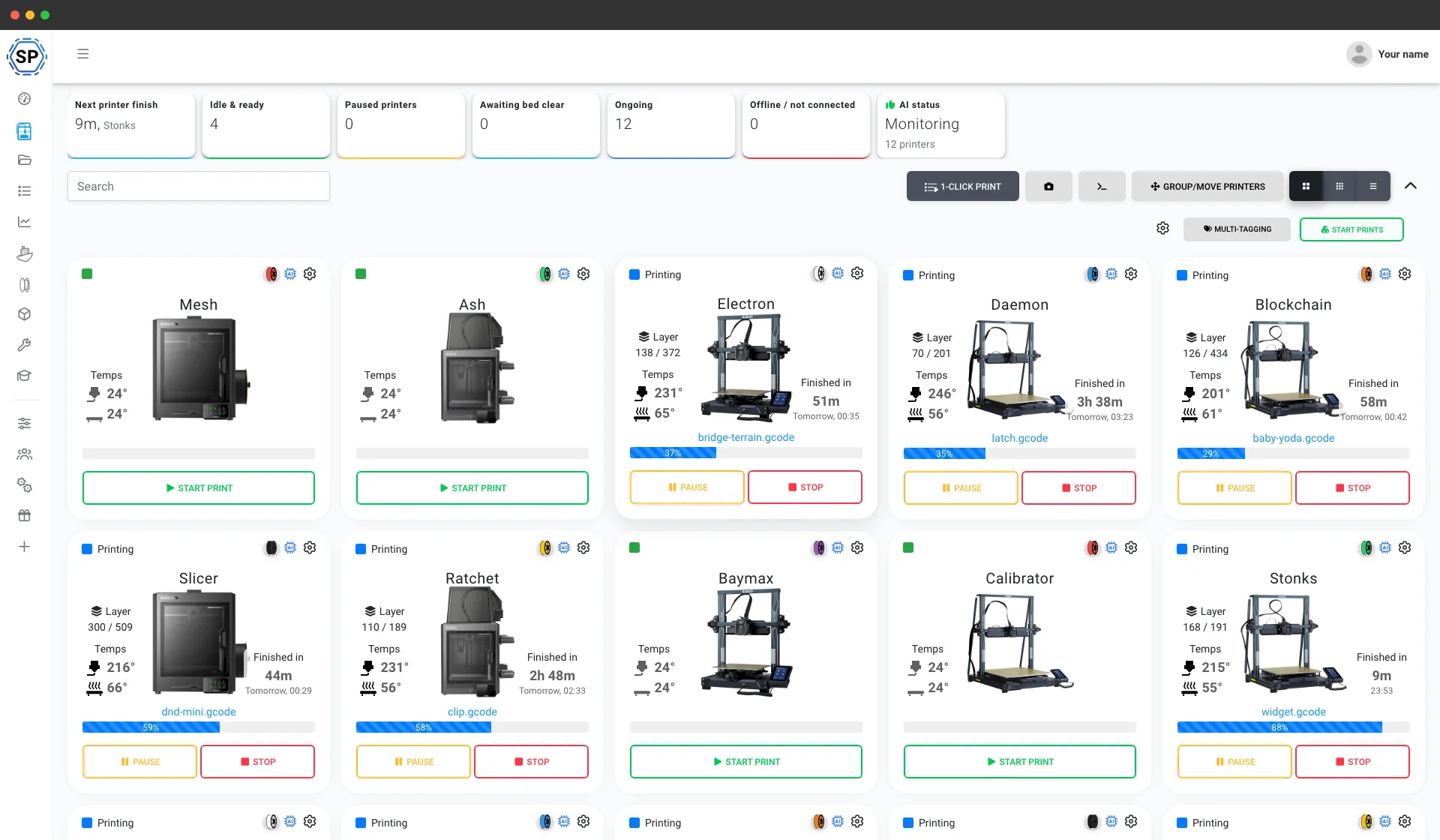This screenshot has width=1440, height=840.
Task: Open Ratchet printer settings gear
Action: click(x=583, y=547)
